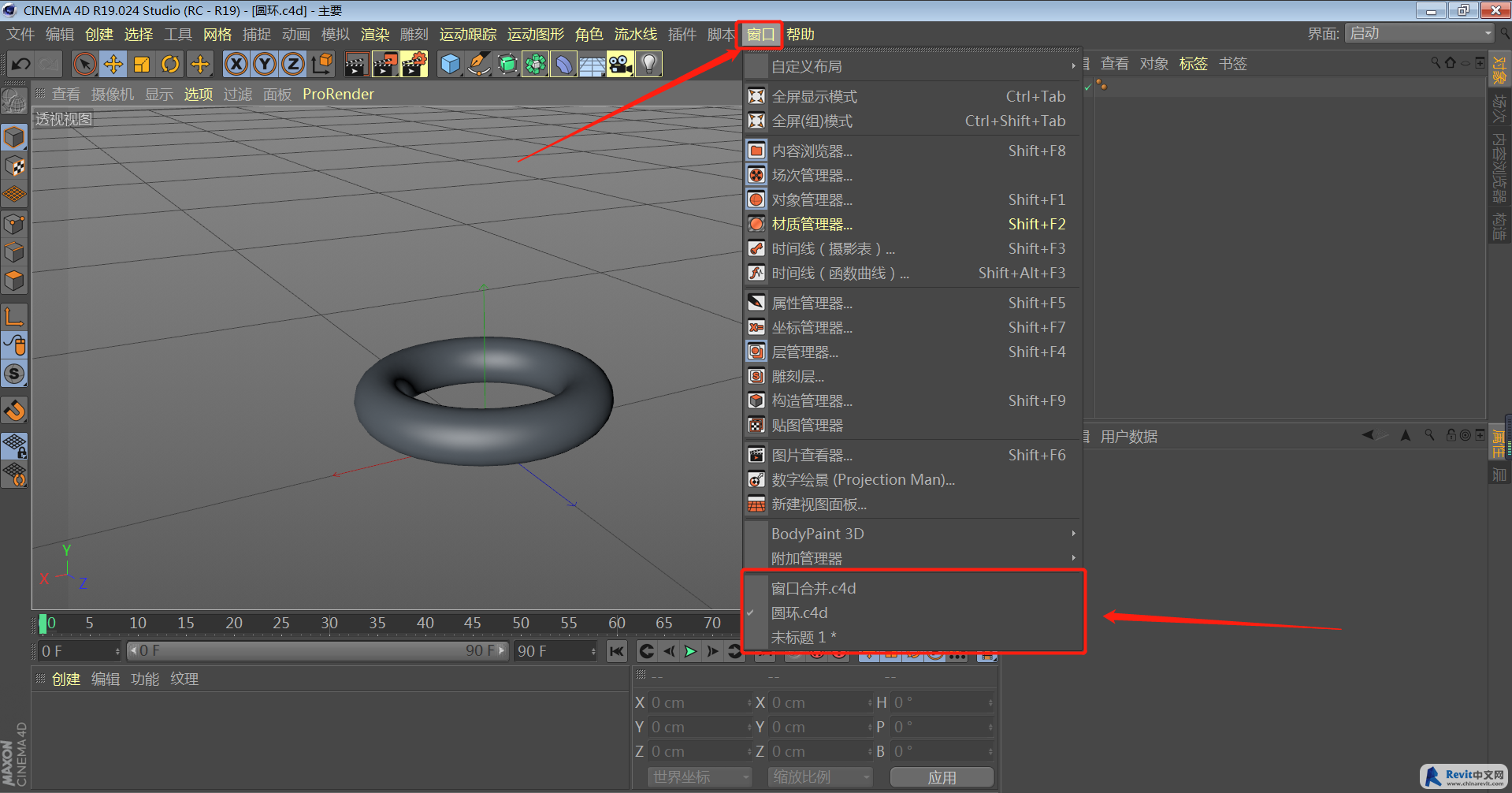
Task: Choose 全屏显示模式 from the menu
Action: pyautogui.click(x=912, y=96)
